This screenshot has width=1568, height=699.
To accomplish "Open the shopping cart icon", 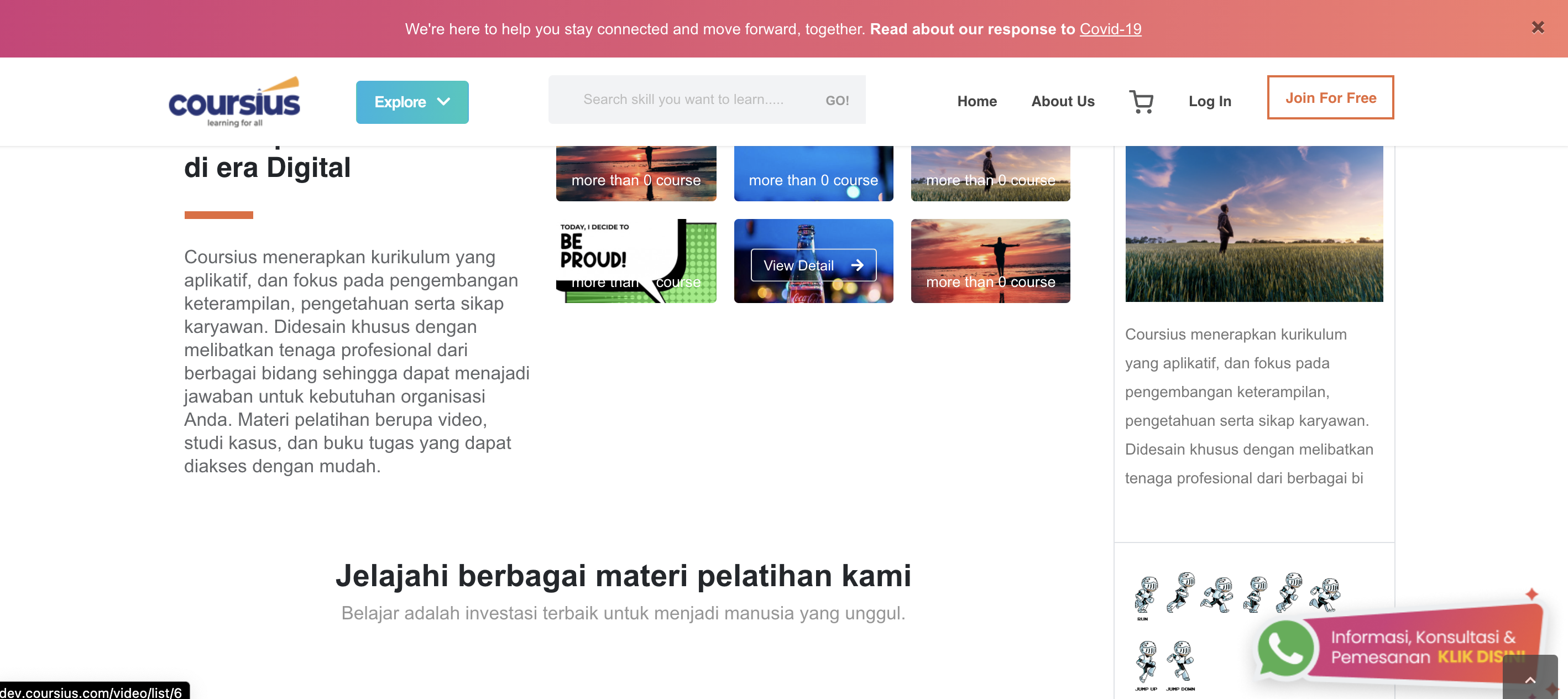I will [1141, 101].
